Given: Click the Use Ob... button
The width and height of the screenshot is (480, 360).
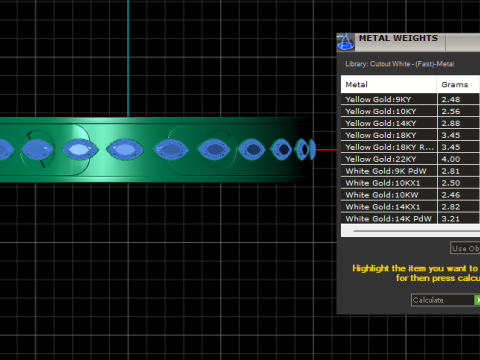Looking at the screenshot, I should [x=465, y=248].
